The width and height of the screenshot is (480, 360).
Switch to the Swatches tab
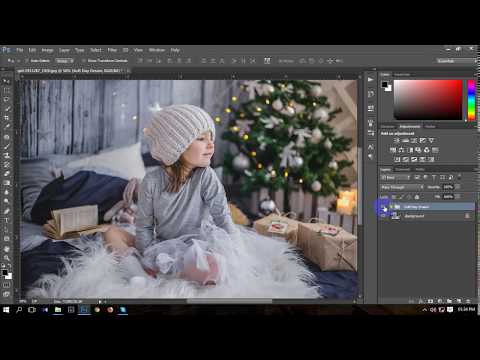pyautogui.click(x=402, y=74)
